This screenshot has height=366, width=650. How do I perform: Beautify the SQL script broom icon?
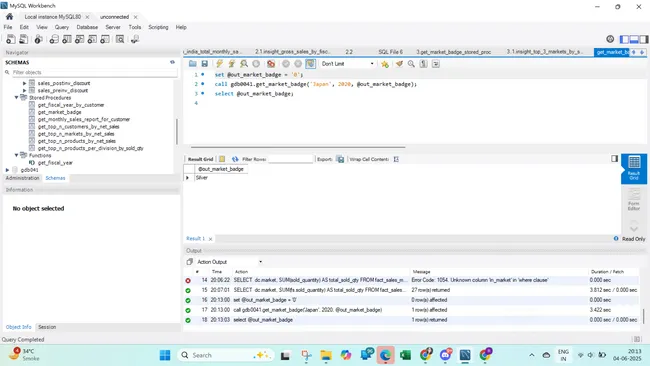[399, 64]
